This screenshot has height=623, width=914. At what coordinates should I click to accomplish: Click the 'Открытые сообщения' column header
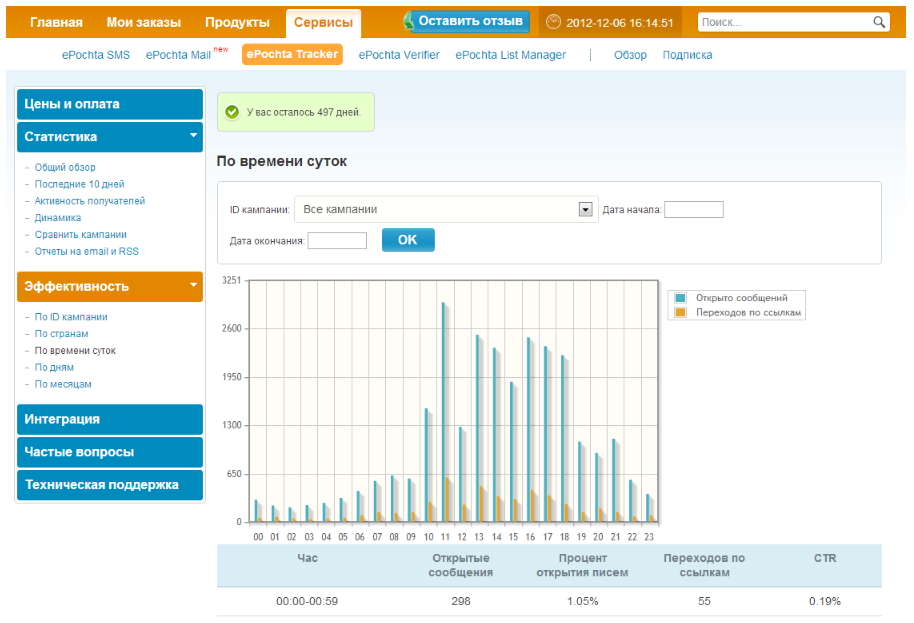click(460, 565)
